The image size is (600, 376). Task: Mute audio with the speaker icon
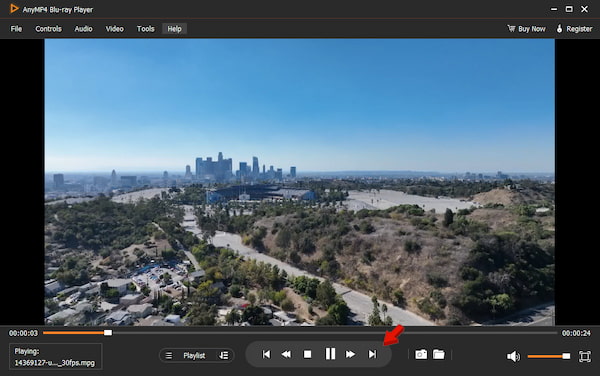513,356
